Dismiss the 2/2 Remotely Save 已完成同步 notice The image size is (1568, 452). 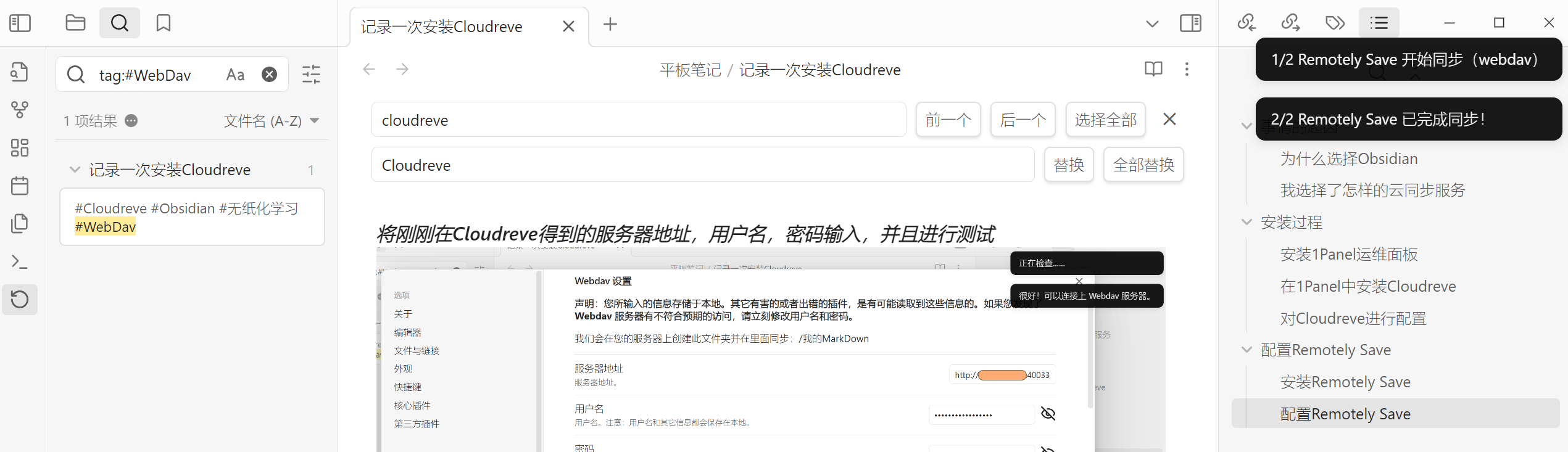click(1409, 119)
